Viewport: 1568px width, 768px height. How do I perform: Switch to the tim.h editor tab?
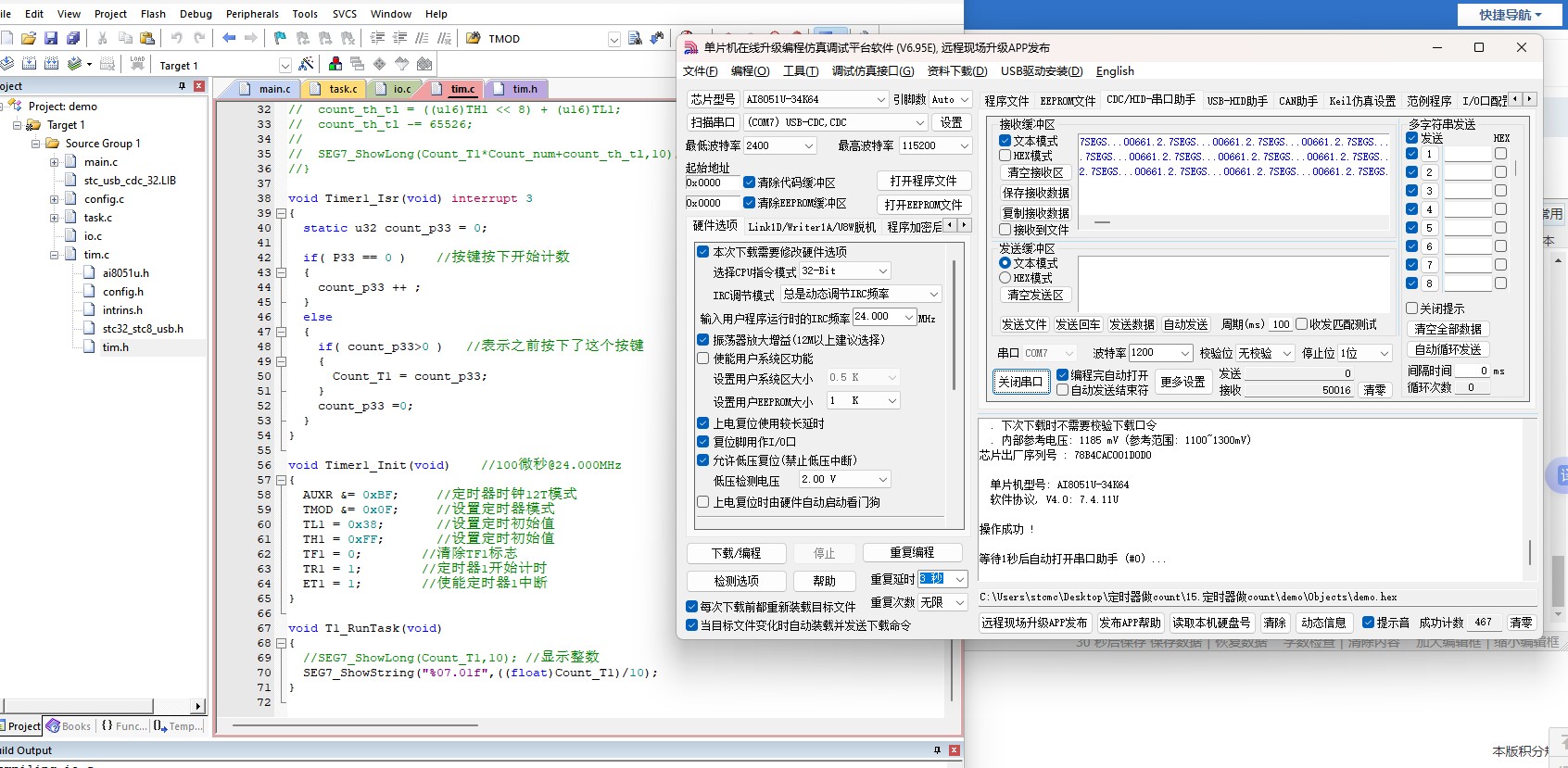click(519, 89)
